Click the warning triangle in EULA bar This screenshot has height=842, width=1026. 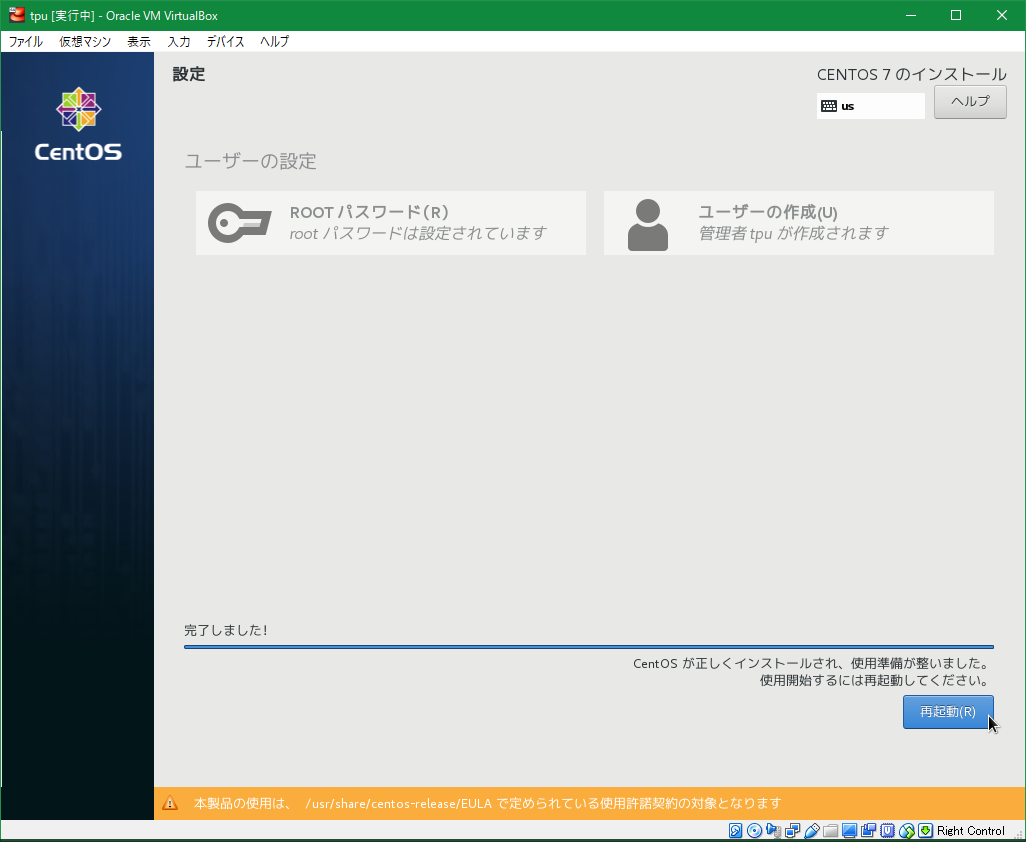coord(171,803)
